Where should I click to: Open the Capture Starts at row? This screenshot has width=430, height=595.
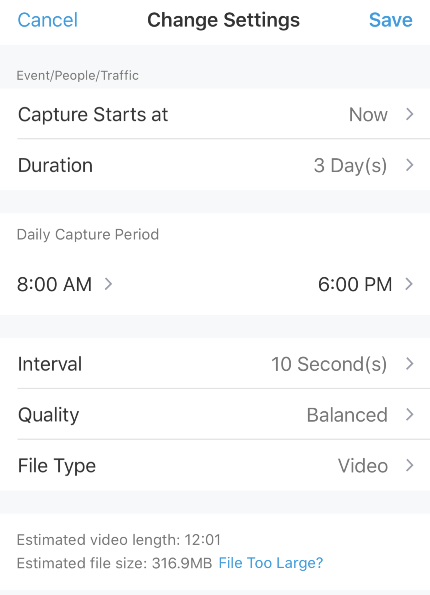[x=215, y=114]
